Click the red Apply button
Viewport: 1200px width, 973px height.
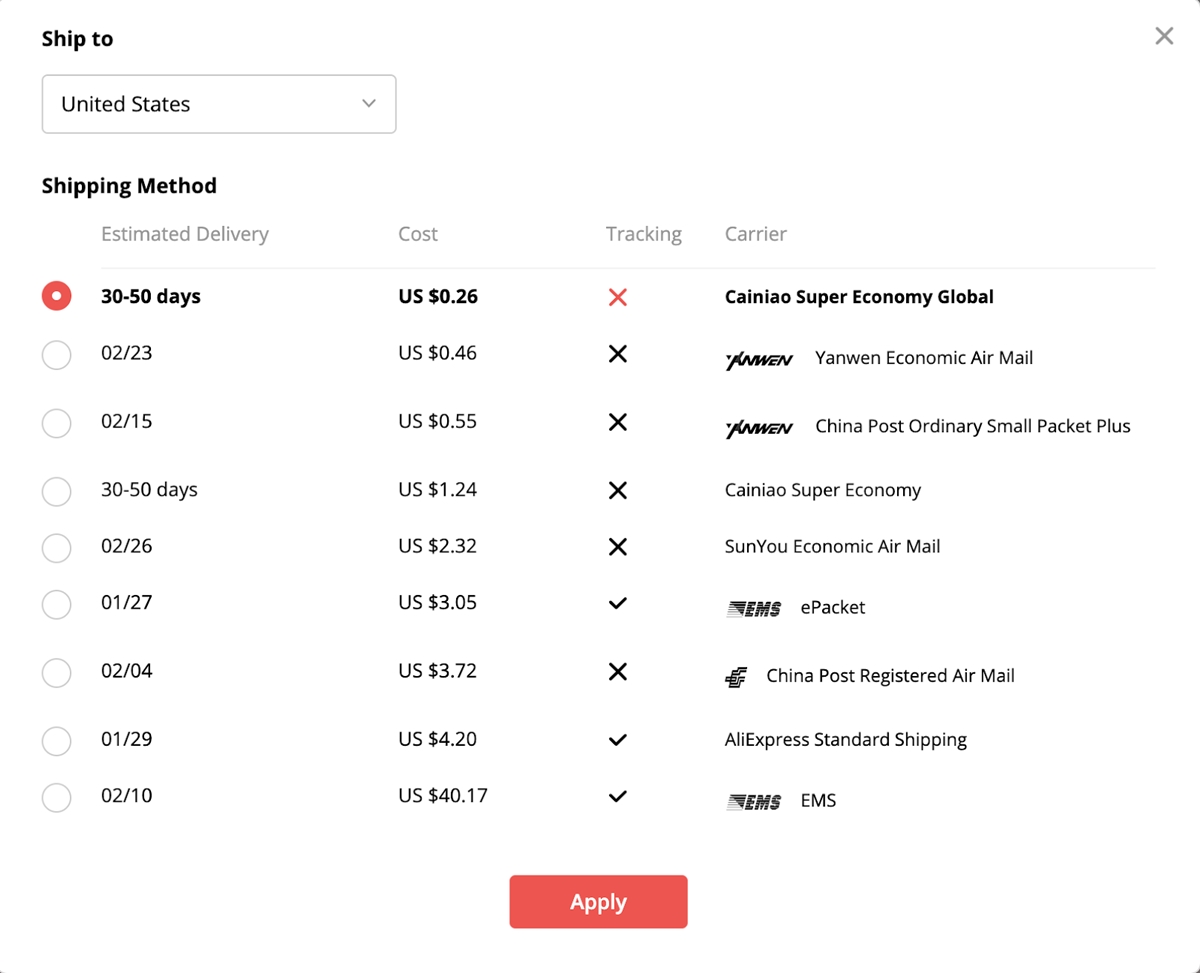(598, 902)
